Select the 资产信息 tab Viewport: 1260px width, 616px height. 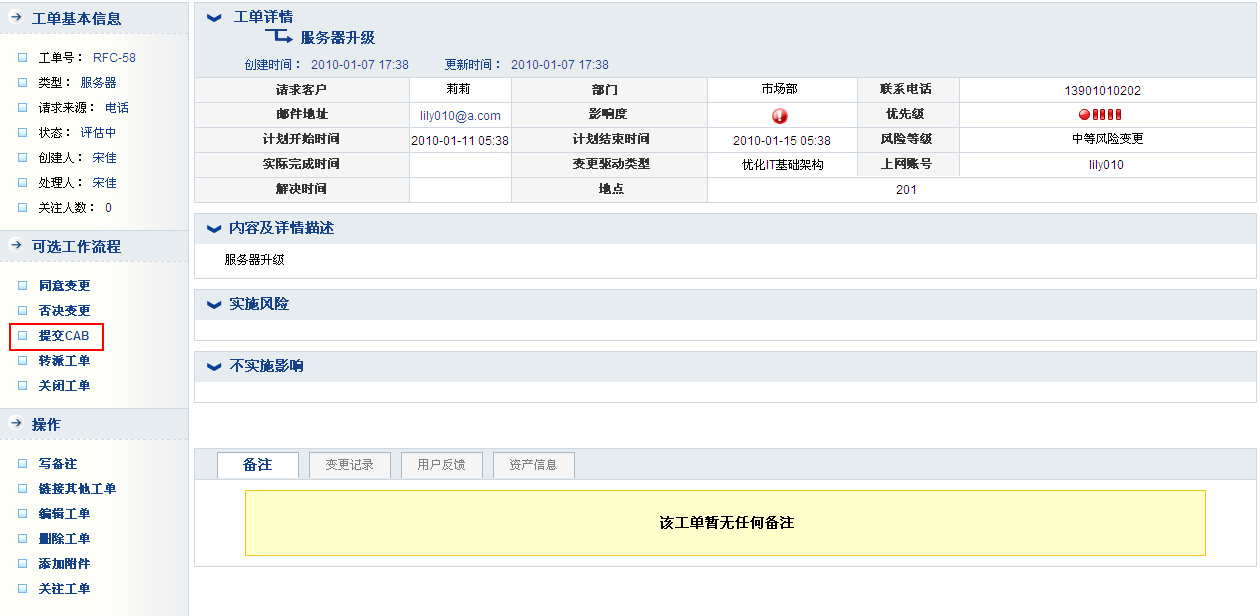(x=533, y=465)
